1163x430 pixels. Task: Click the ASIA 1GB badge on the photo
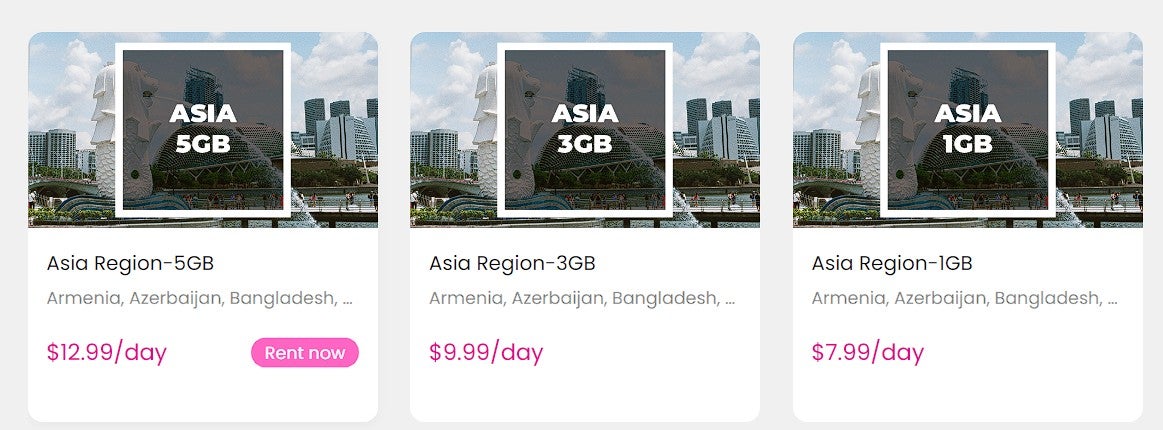(x=968, y=129)
